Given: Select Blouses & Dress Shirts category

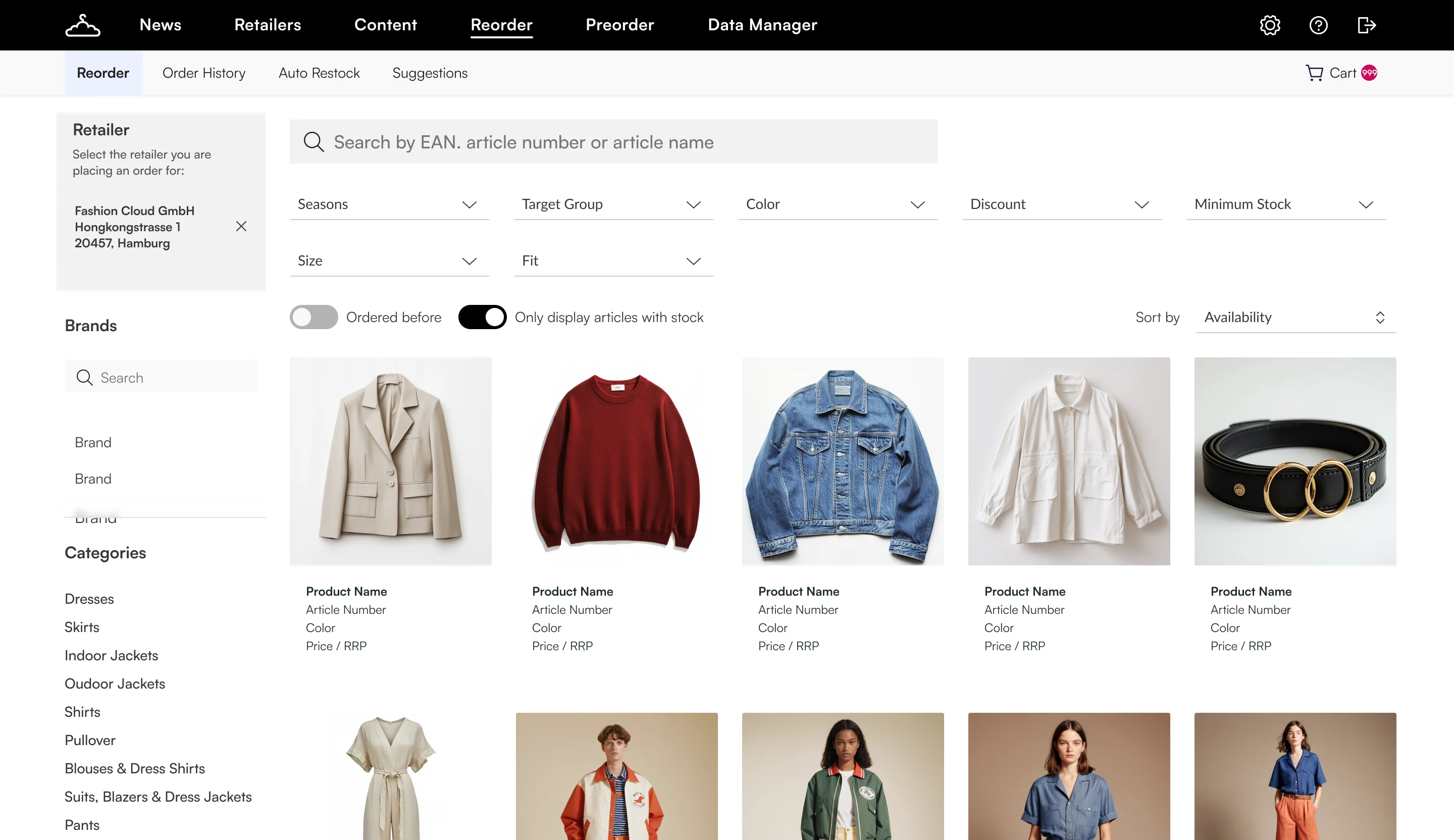Looking at the screenshot, I should [134, 768].
